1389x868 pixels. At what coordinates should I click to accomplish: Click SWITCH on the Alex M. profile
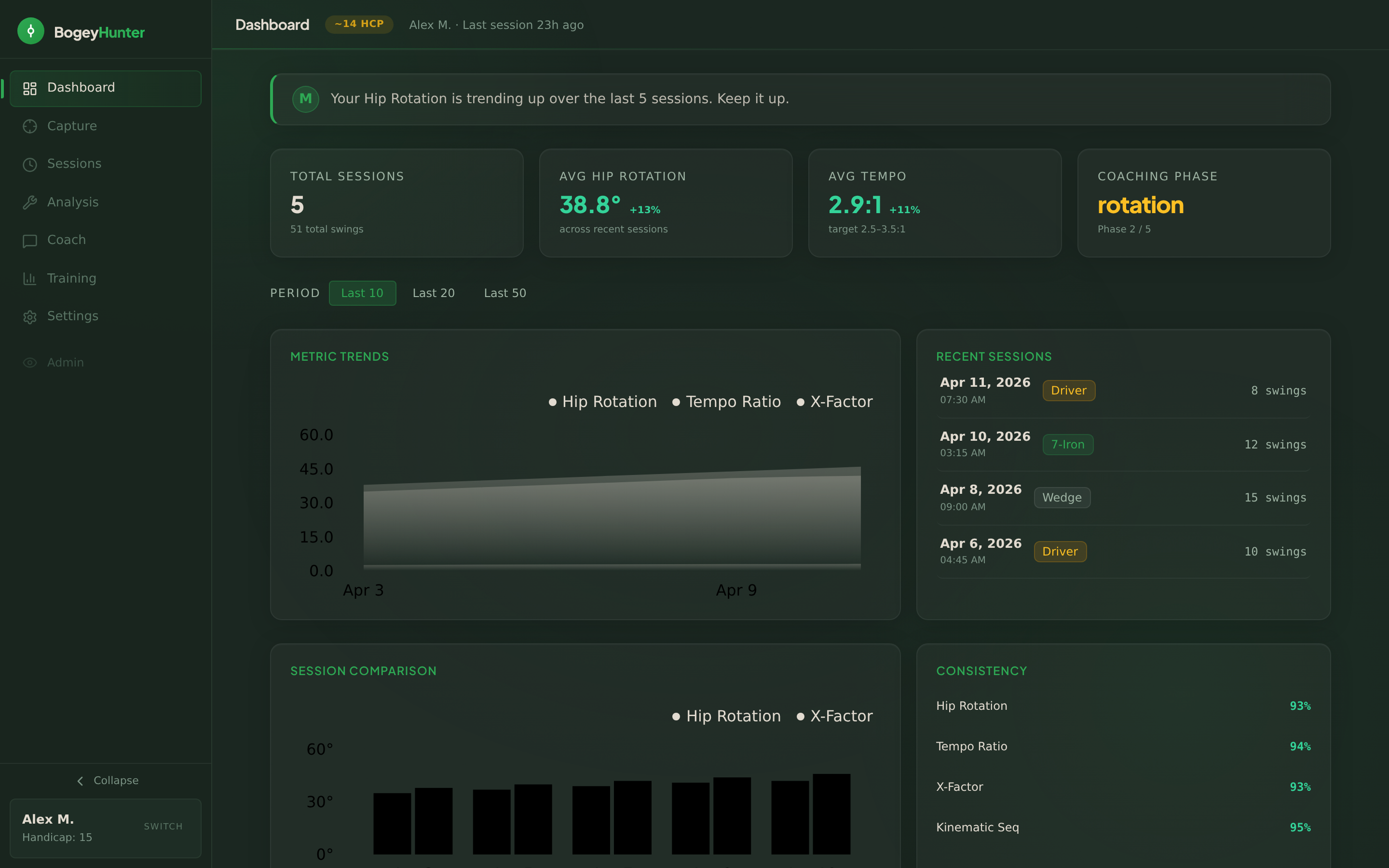pos(163,826)
